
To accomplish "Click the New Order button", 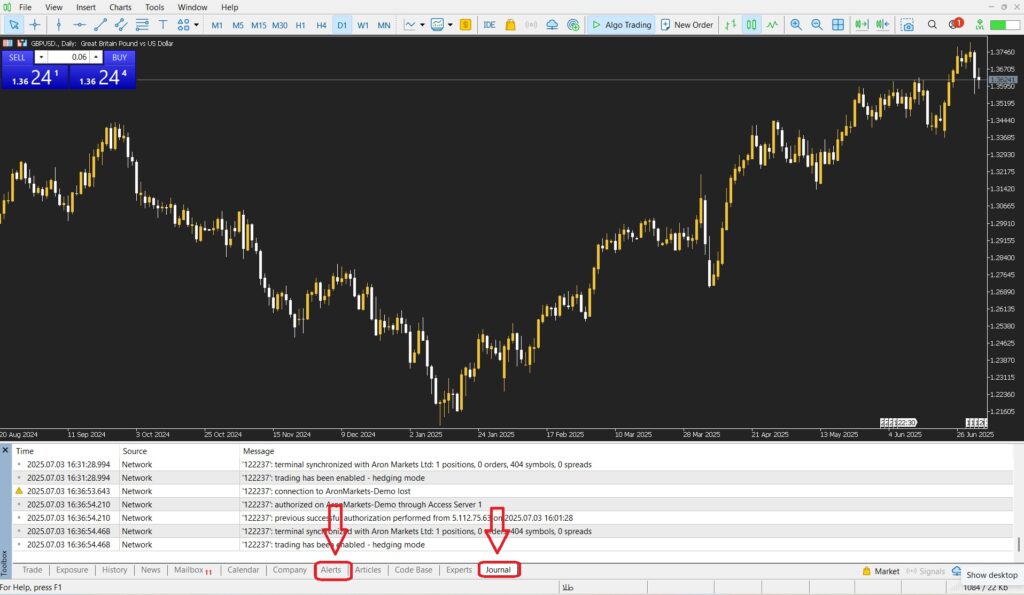I will tap(687, 24).
